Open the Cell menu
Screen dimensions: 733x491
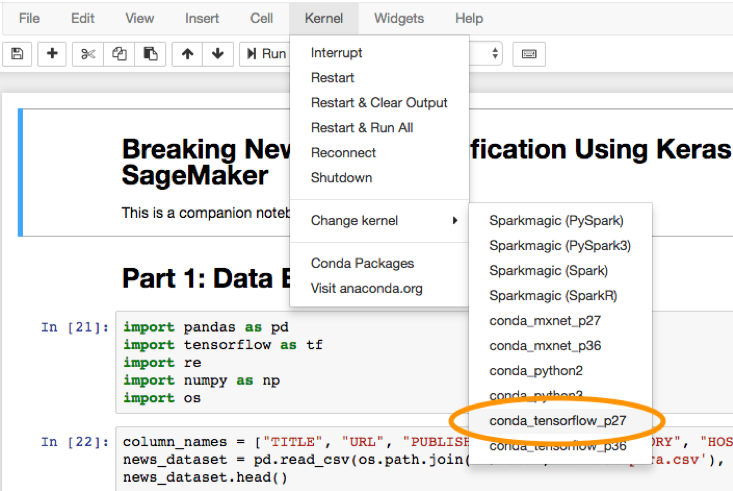pos(261,18)
